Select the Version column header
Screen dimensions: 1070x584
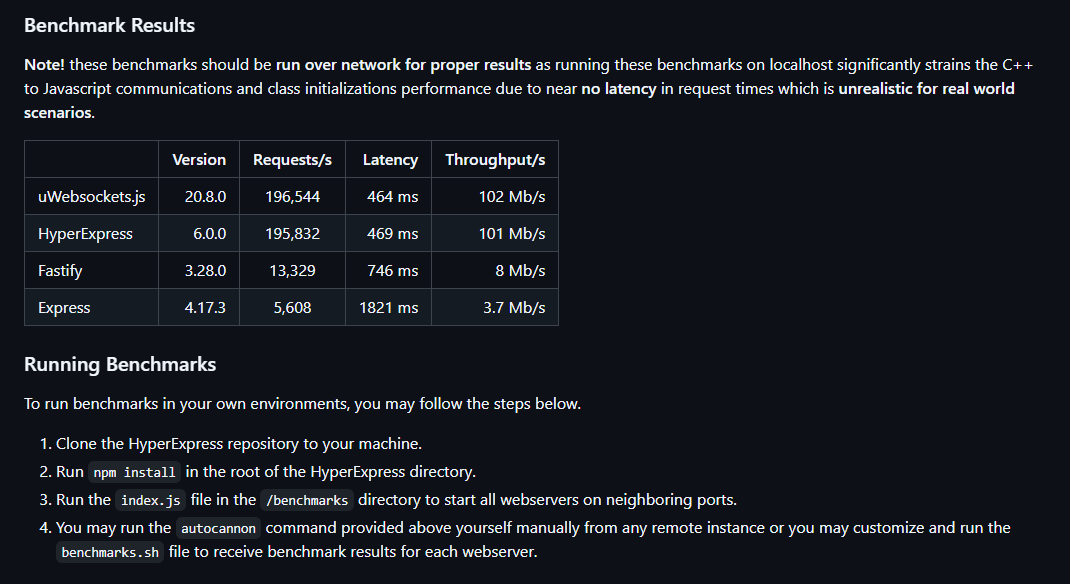coord(199,160)
